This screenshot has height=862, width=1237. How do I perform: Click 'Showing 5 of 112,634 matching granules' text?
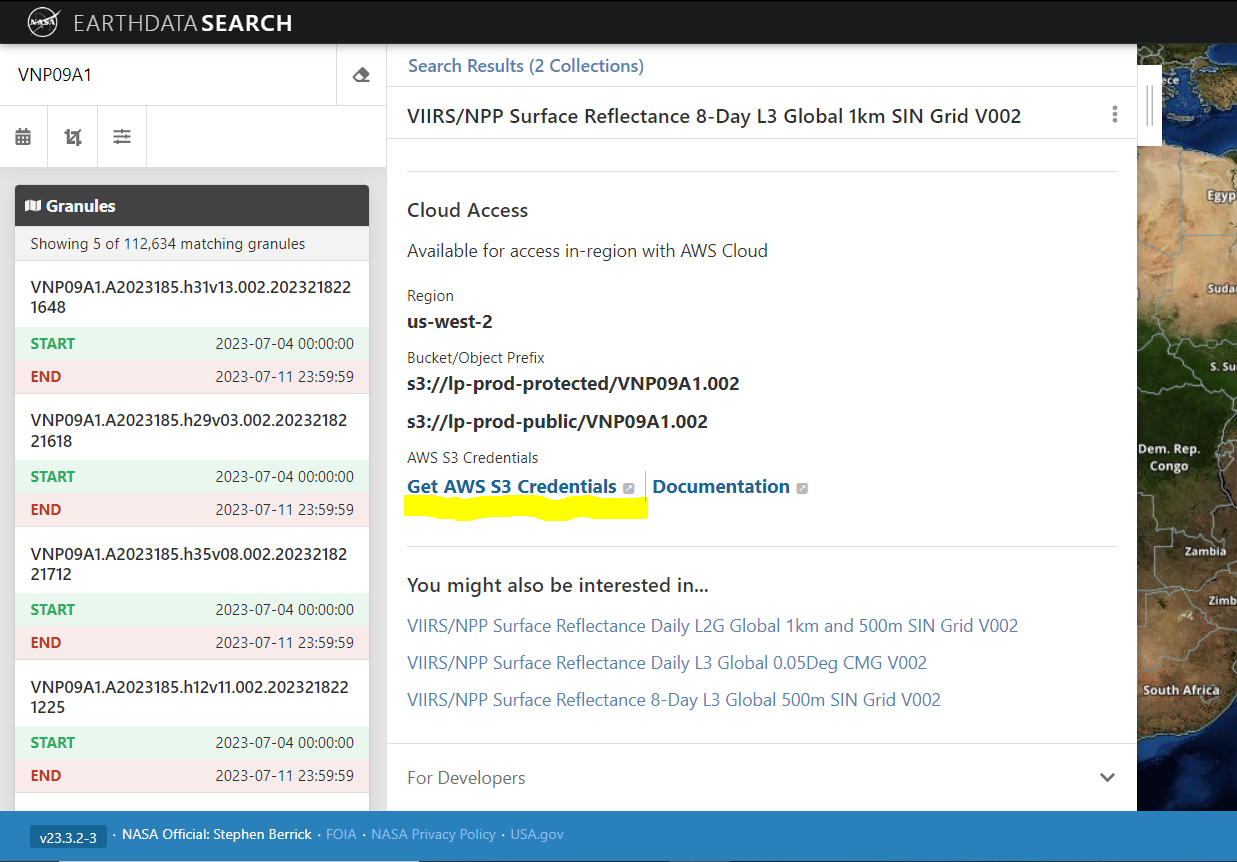(168, 244)
